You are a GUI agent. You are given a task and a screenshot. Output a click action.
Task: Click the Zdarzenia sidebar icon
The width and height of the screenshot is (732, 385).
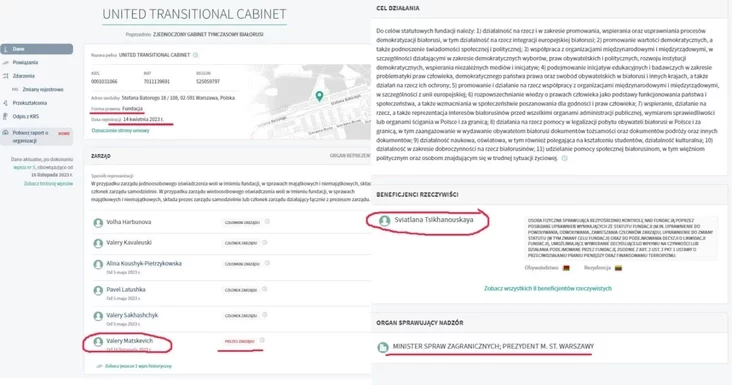(x=6, y=76)
